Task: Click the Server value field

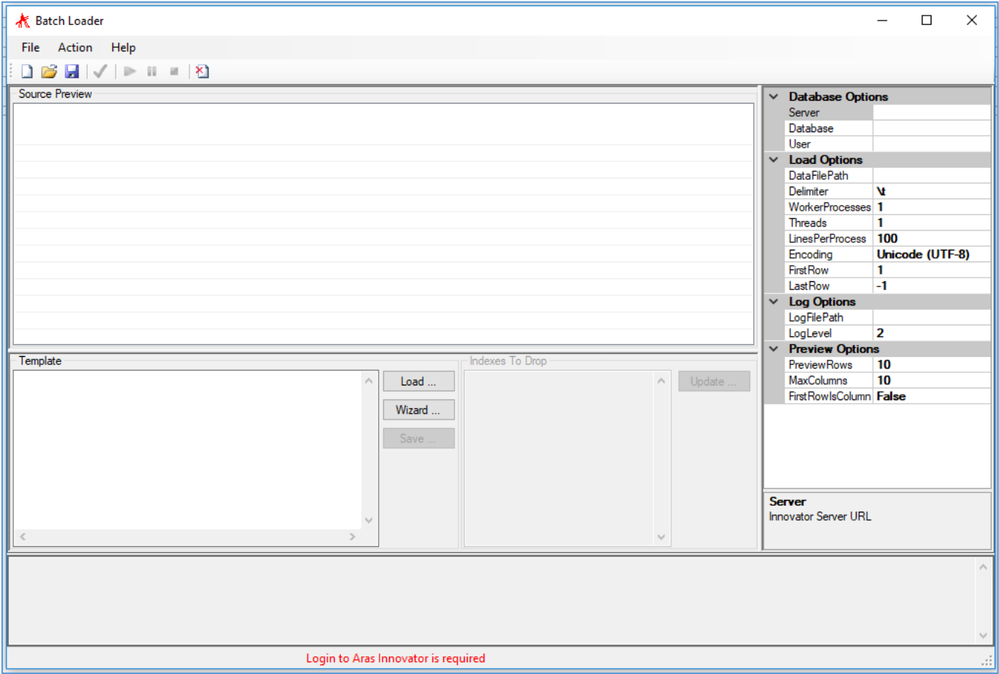Action: [931, 113]
